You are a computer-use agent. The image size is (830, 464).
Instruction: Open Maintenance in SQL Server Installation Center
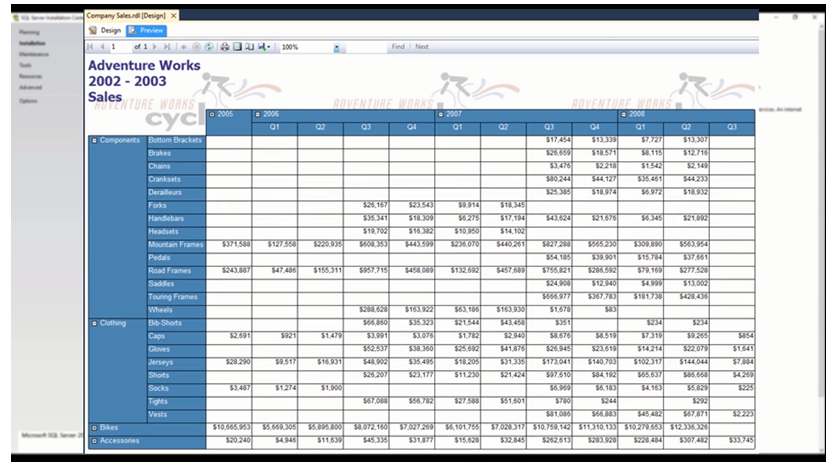(34, 54)
